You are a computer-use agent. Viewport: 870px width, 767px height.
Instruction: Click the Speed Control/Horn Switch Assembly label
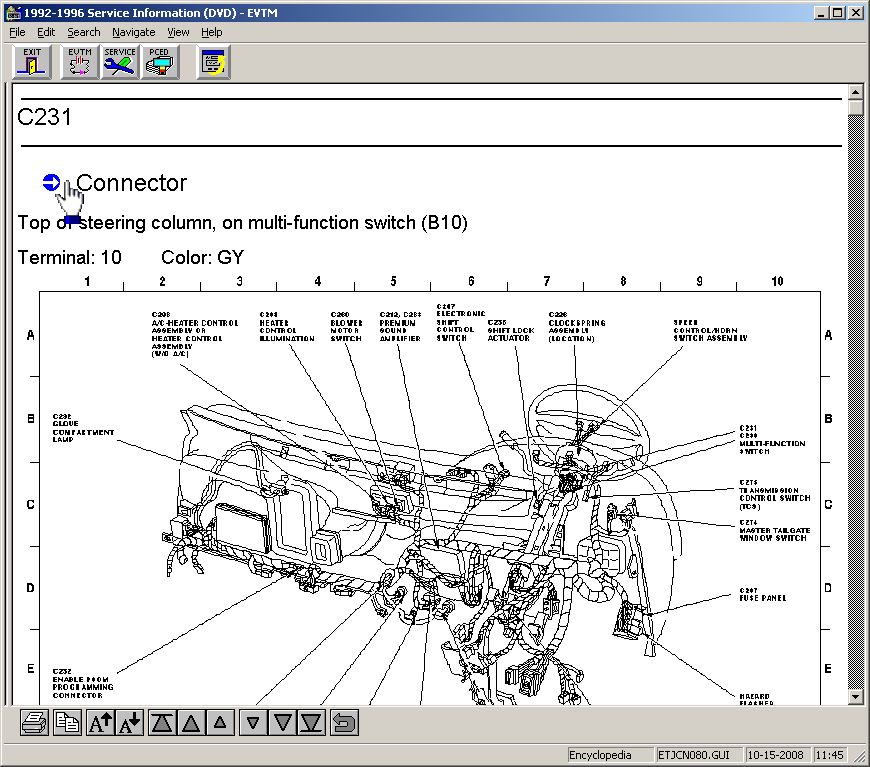[x=710, y=330]
